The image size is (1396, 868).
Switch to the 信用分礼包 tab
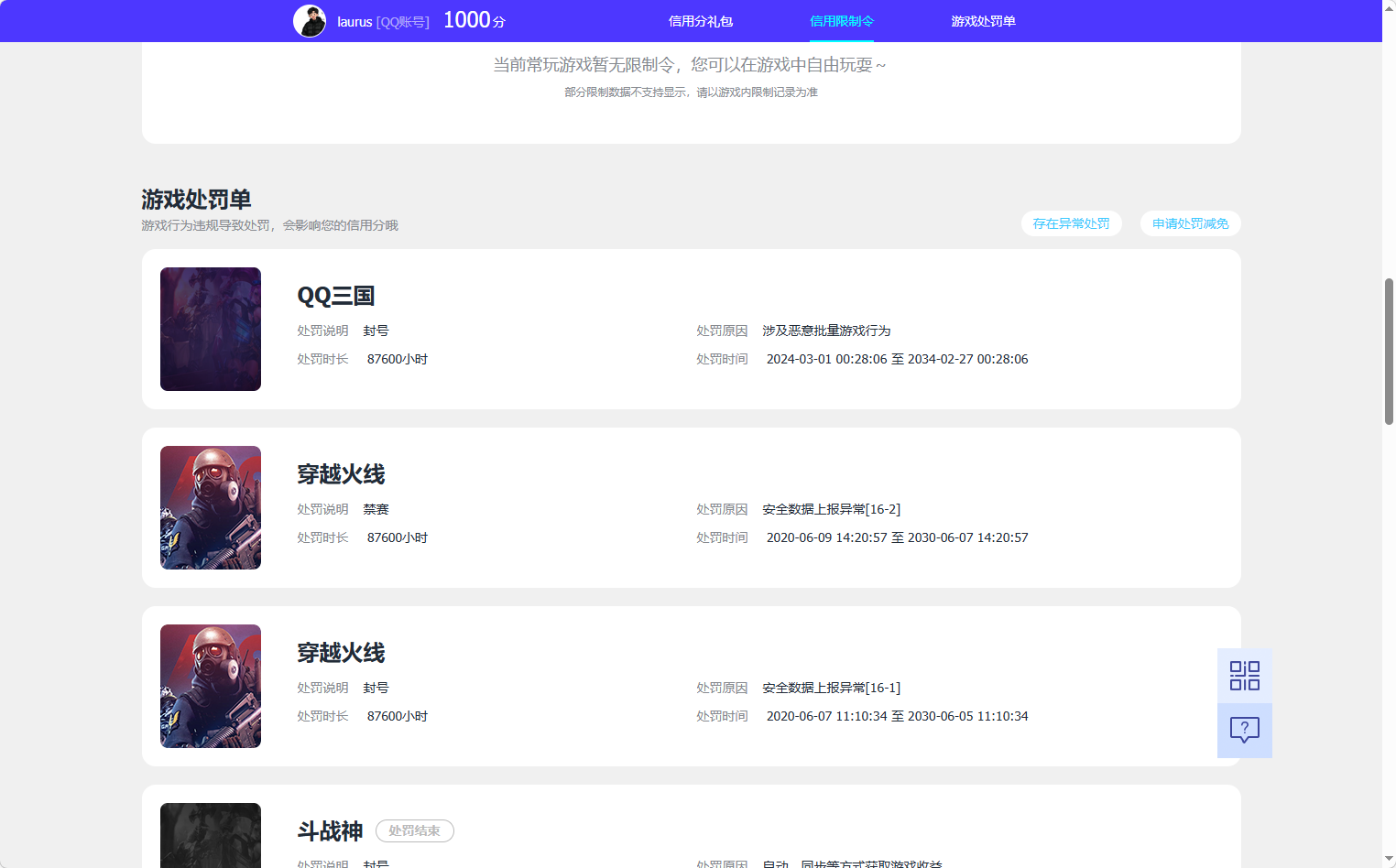point(700,20)
